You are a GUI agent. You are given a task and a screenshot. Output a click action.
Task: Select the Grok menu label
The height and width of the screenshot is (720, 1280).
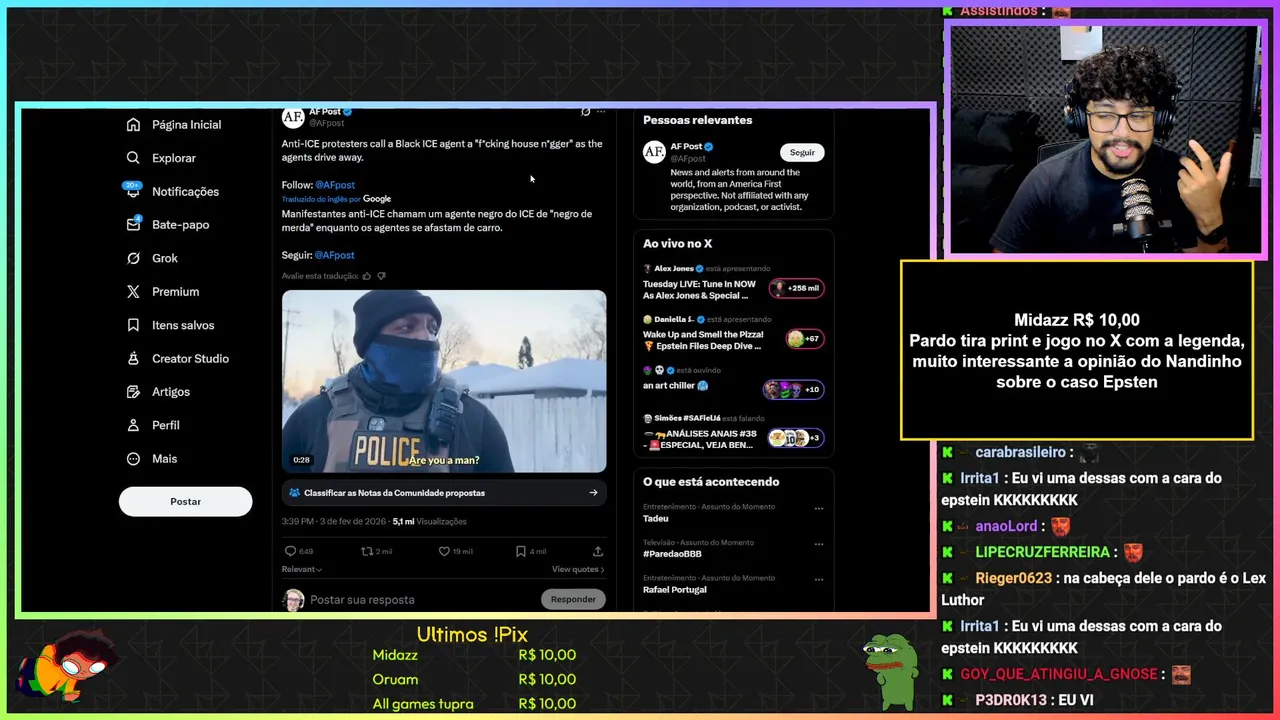click(165, 258)
